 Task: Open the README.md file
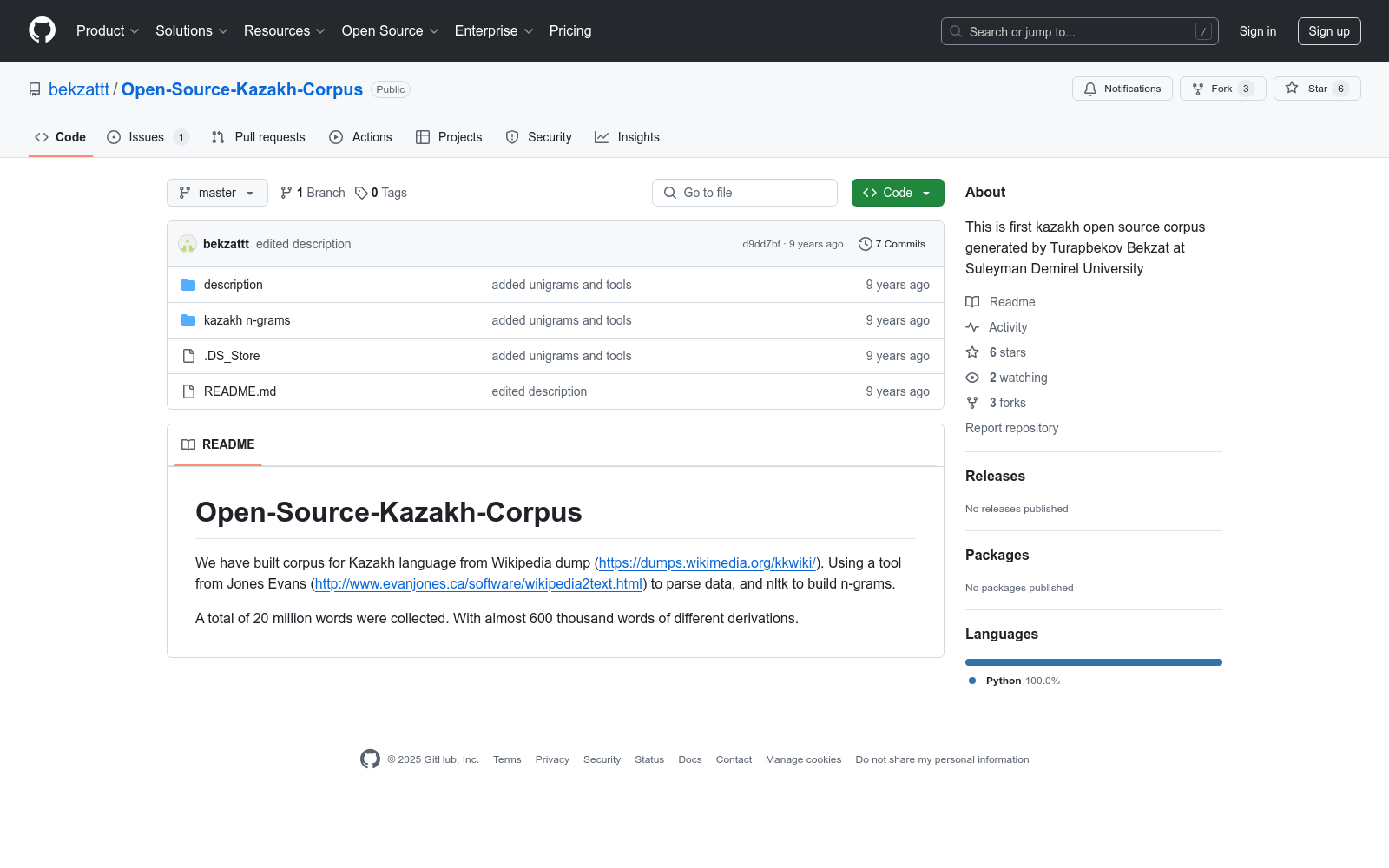point(240,391)
